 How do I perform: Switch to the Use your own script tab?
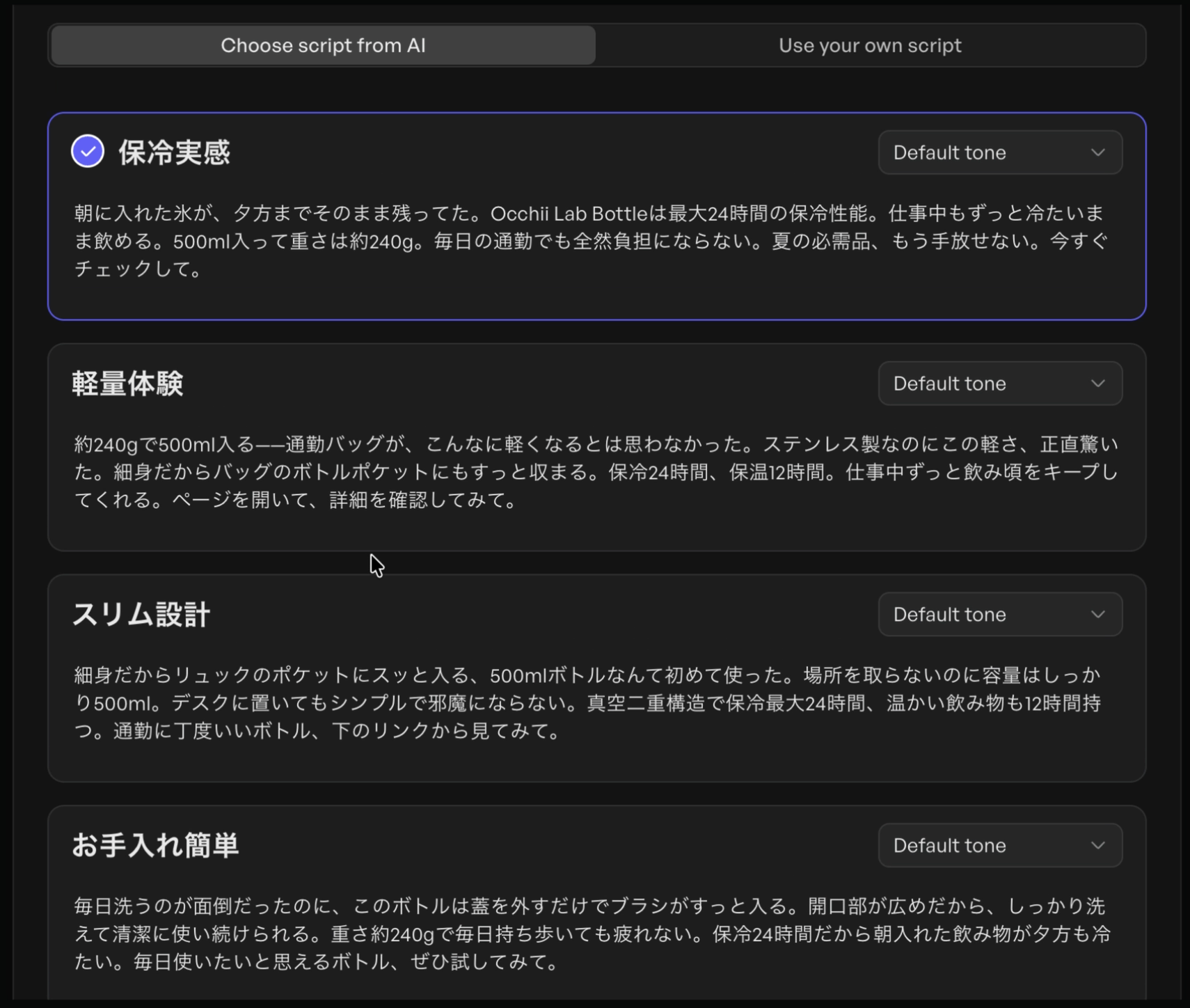870,46
